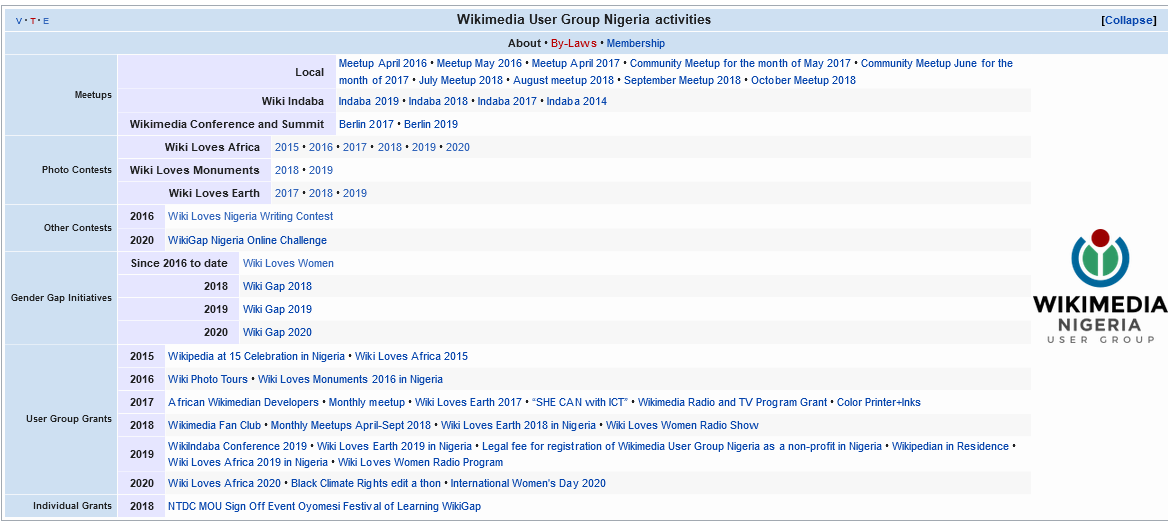
Task: Open the Meetup April 2017 link
Action: (x=576, y=63)
